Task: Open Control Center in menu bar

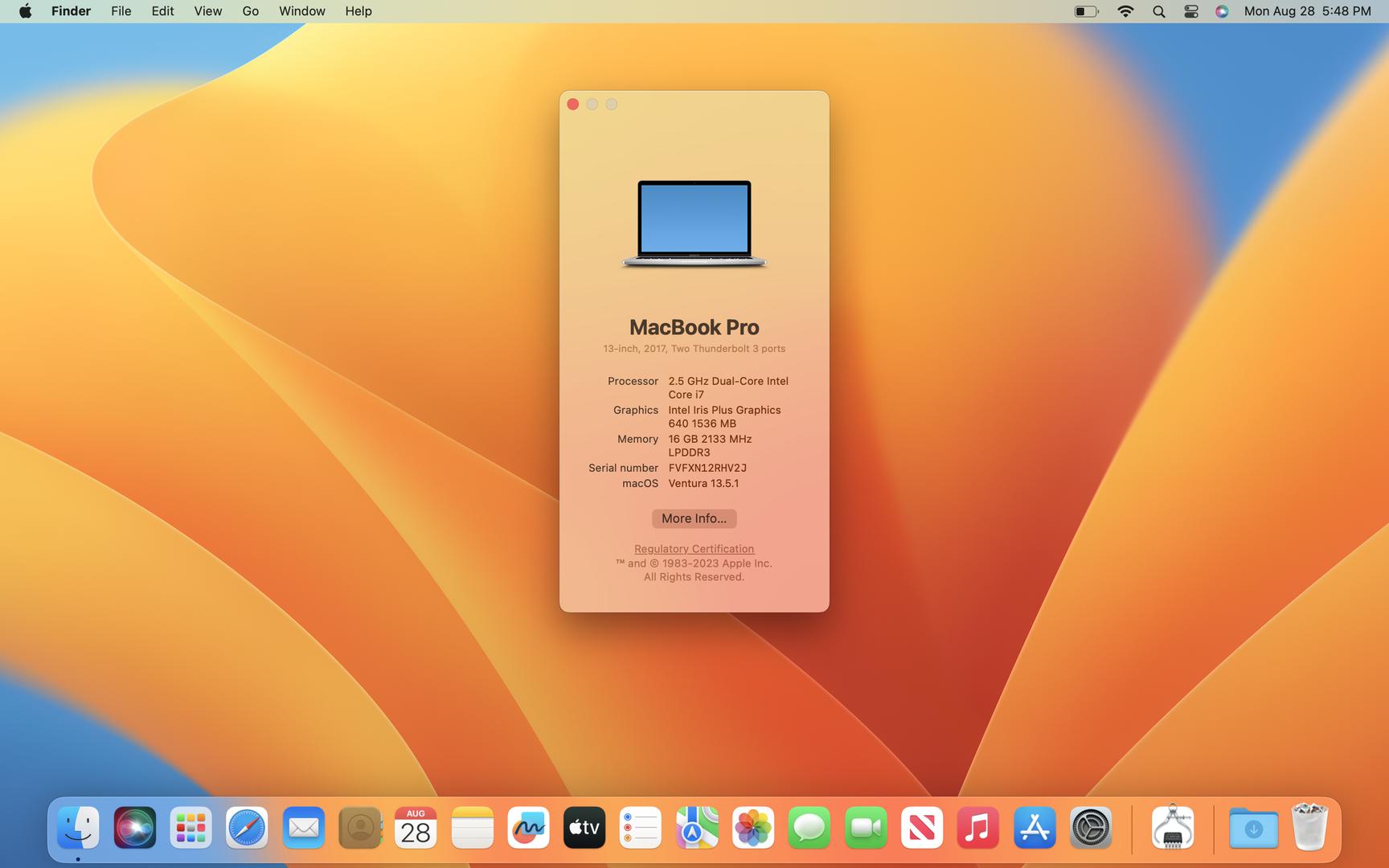Action: coord(1191,11)
